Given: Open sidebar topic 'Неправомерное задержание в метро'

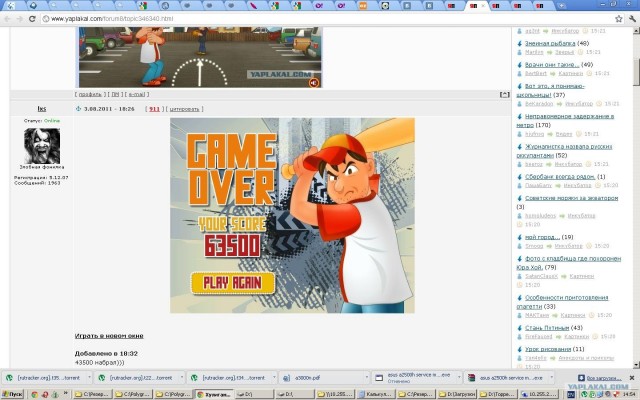Looking at the screenshot, I should pyautogui.click(x=565, y=120).
